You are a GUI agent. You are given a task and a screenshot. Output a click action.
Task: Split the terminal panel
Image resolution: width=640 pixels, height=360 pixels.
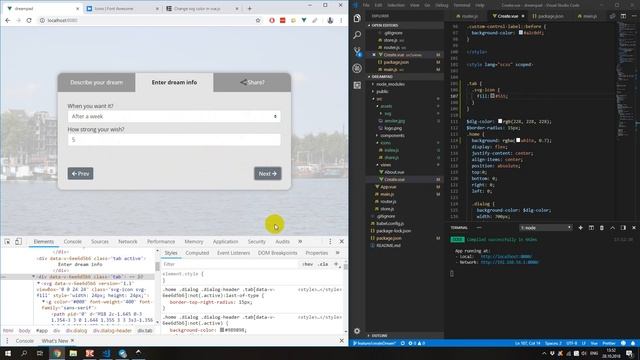coord(591,228)
